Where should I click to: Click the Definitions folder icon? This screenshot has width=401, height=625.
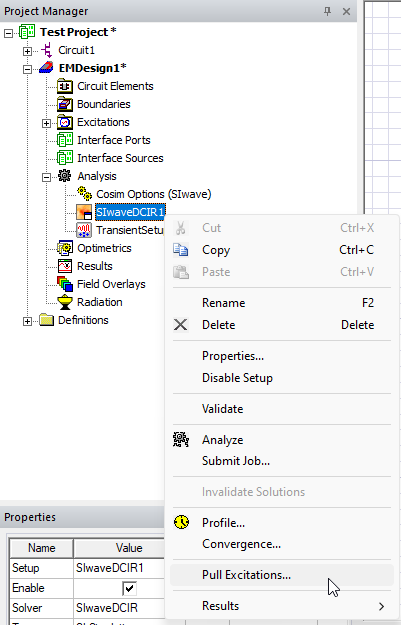point(47,320)
